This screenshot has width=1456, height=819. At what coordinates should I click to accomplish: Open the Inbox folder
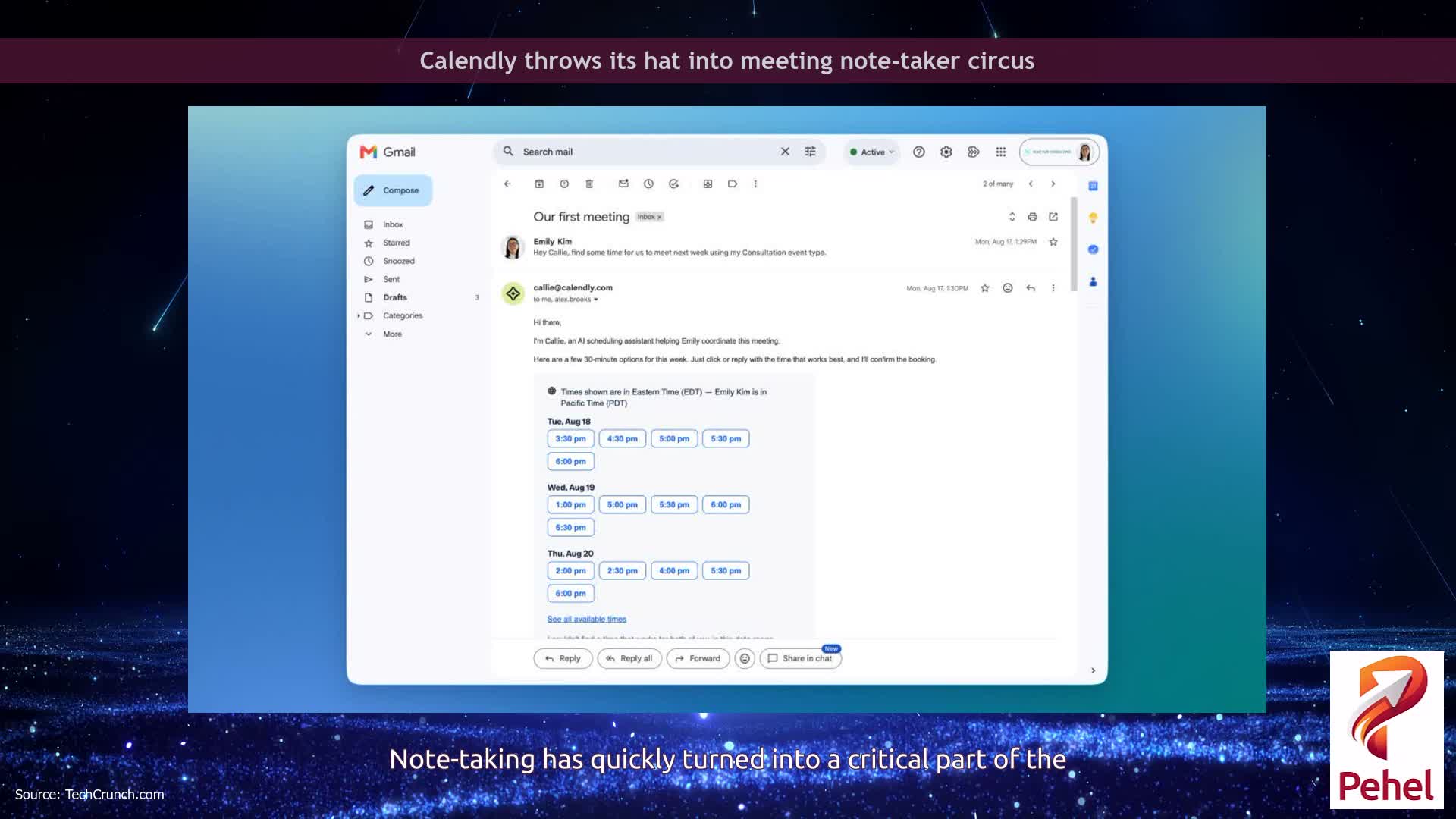pyautogui.click(x=393, y=224)
